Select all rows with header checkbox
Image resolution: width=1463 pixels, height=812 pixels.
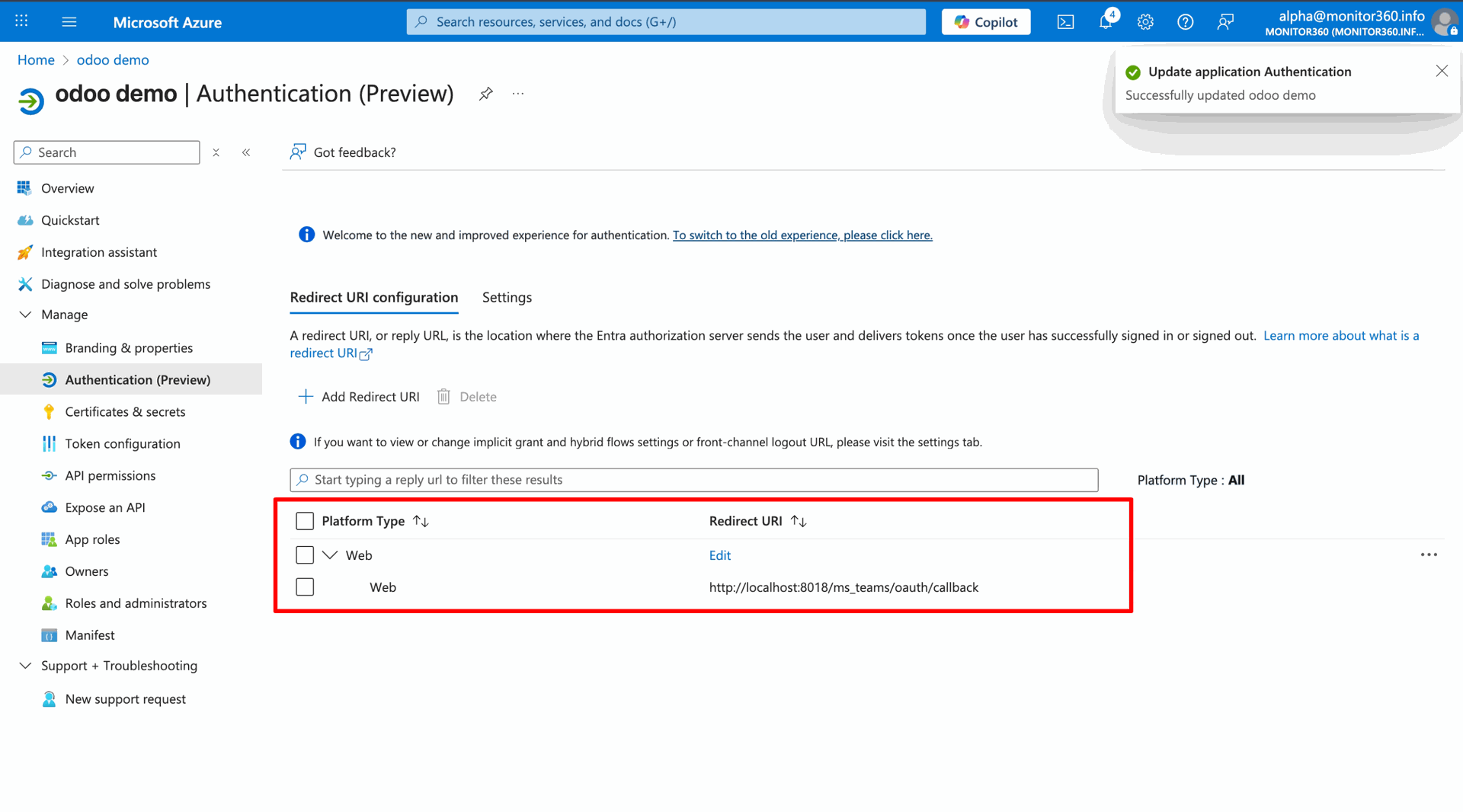coord(305,521)
